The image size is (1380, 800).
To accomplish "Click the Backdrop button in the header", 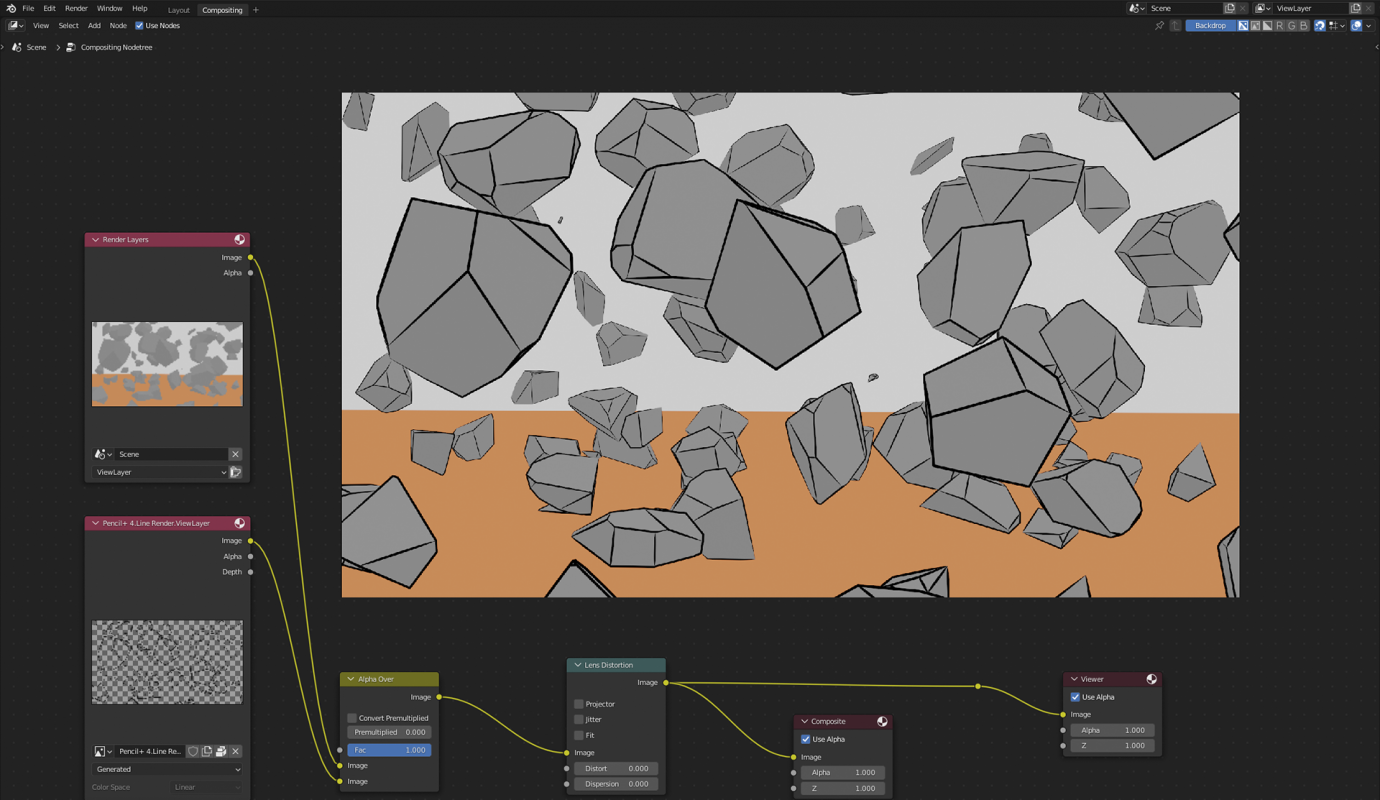I will 1211,25.
